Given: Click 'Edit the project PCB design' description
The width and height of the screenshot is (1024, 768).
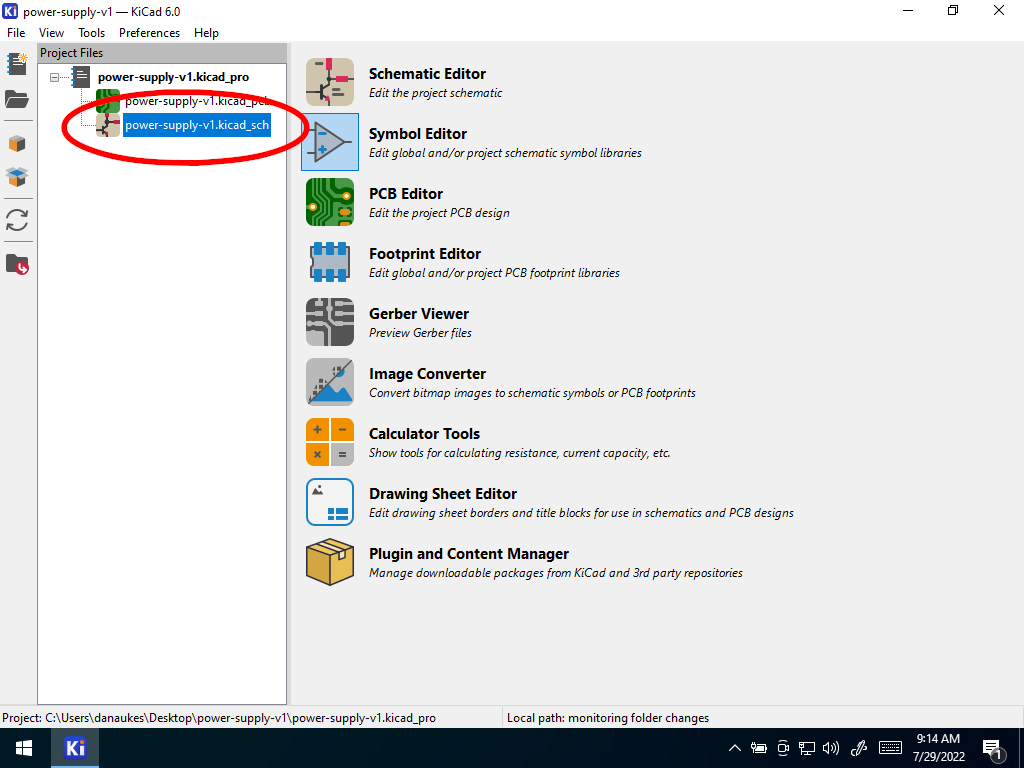Looking at the screenshot, I should (x=439, y=213).
